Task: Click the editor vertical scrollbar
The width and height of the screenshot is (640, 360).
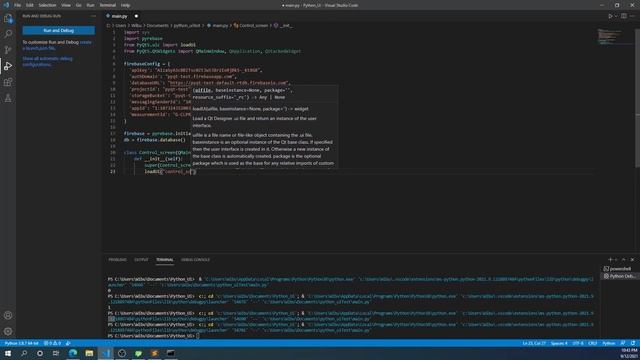Action: tap(638, 98)
